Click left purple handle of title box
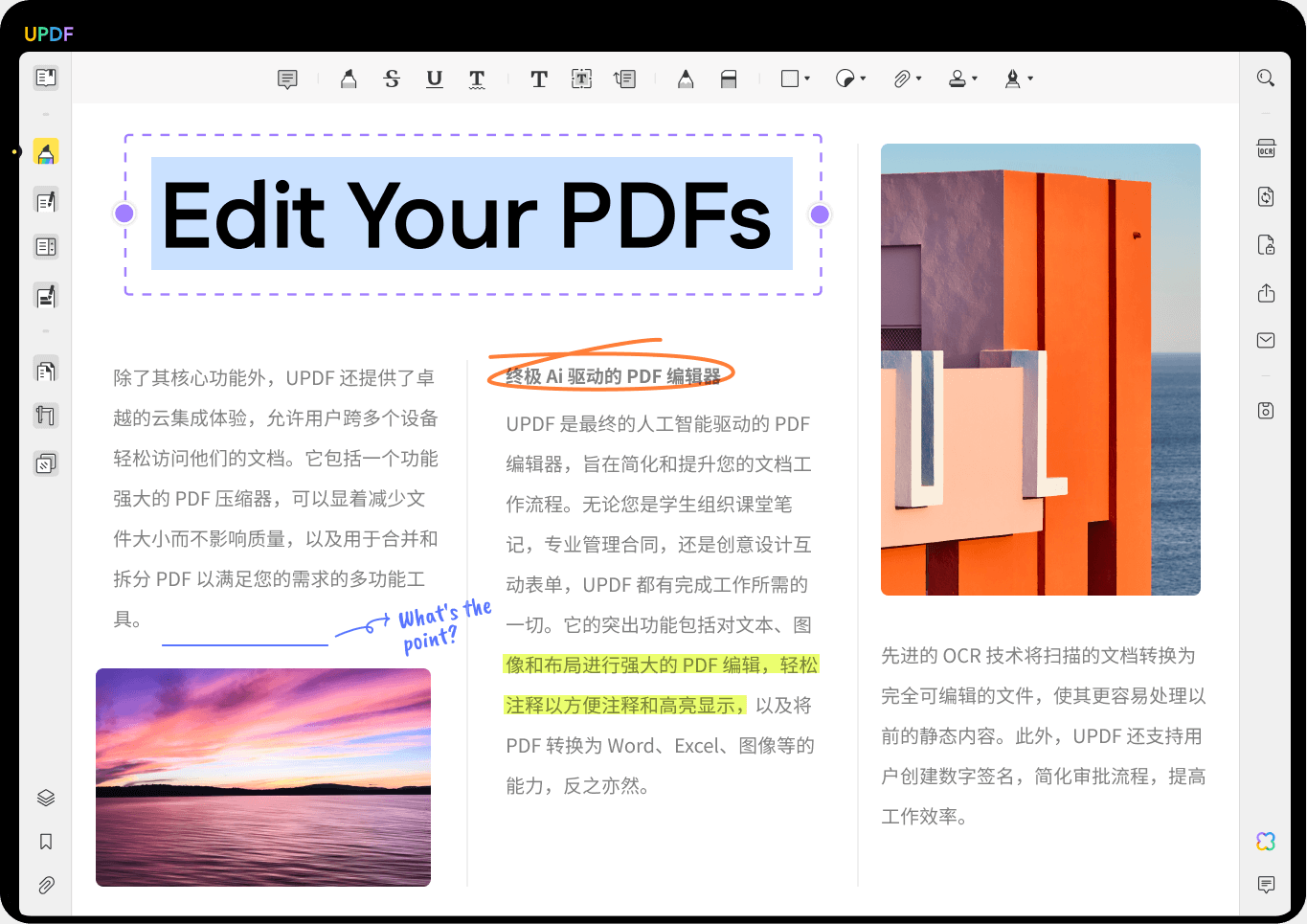Screen dimensions: 1307x924 (124, 214)
